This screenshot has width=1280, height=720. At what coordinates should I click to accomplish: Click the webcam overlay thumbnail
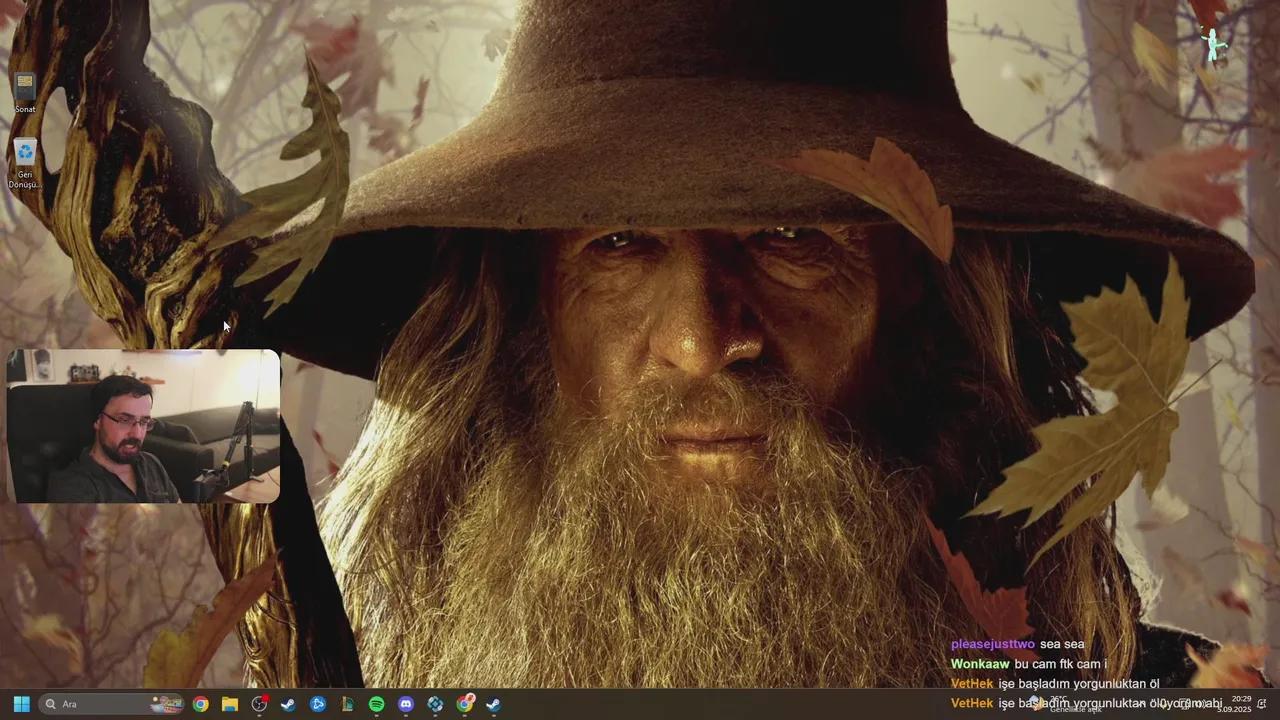click(143, 426)
